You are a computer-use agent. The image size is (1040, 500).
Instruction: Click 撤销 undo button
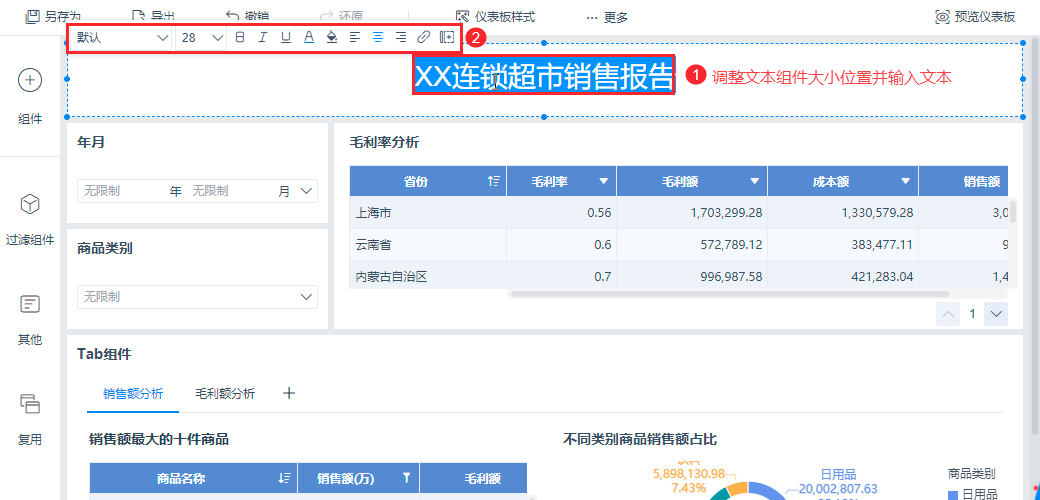point(247,17)
